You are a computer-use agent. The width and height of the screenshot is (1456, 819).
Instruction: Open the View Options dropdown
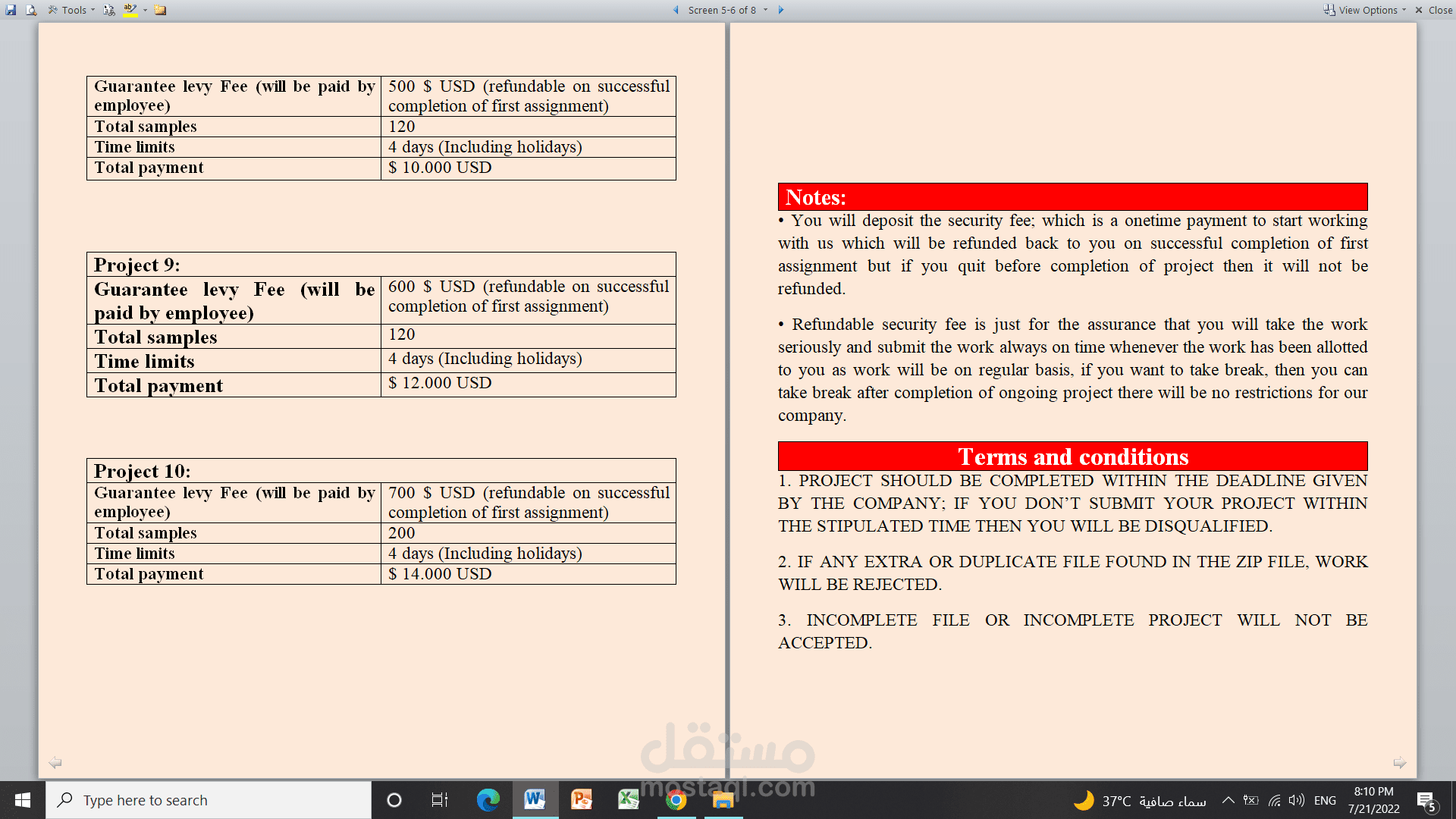[1367, 10]
